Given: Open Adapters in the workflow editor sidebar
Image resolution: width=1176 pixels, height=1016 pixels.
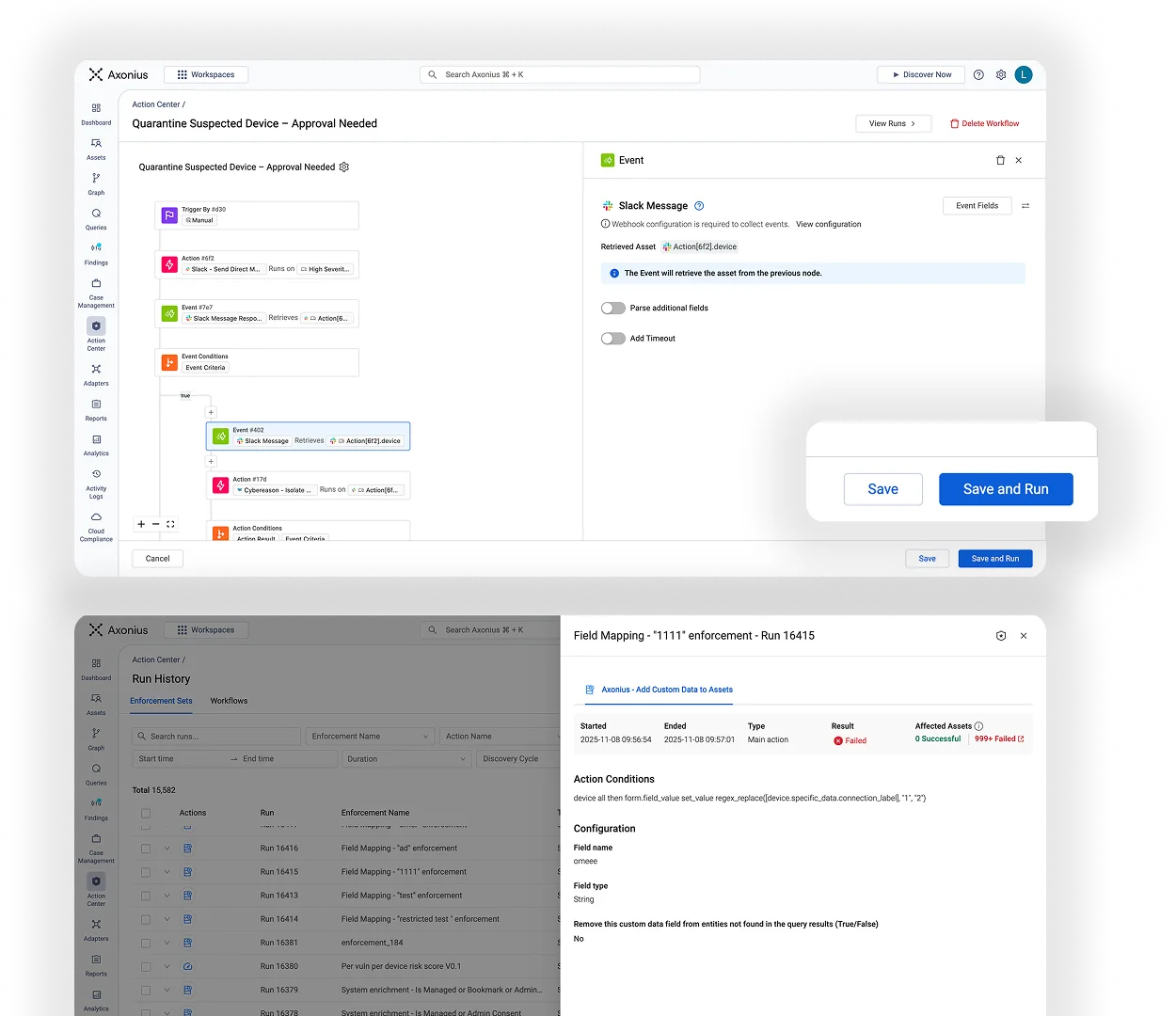Looking at the screenshot, I should pos(96,375).
